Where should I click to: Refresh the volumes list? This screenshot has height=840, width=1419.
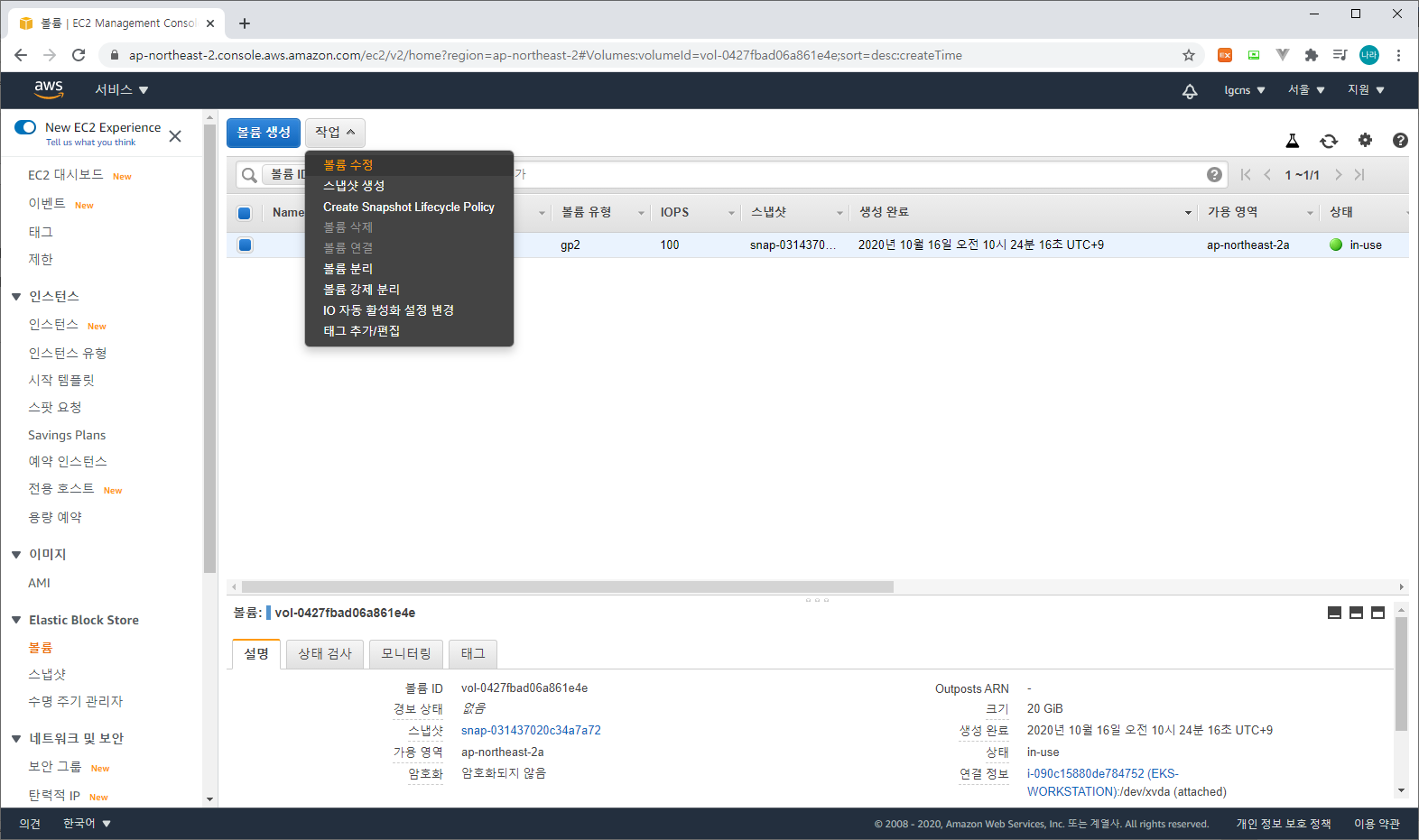1329,141
